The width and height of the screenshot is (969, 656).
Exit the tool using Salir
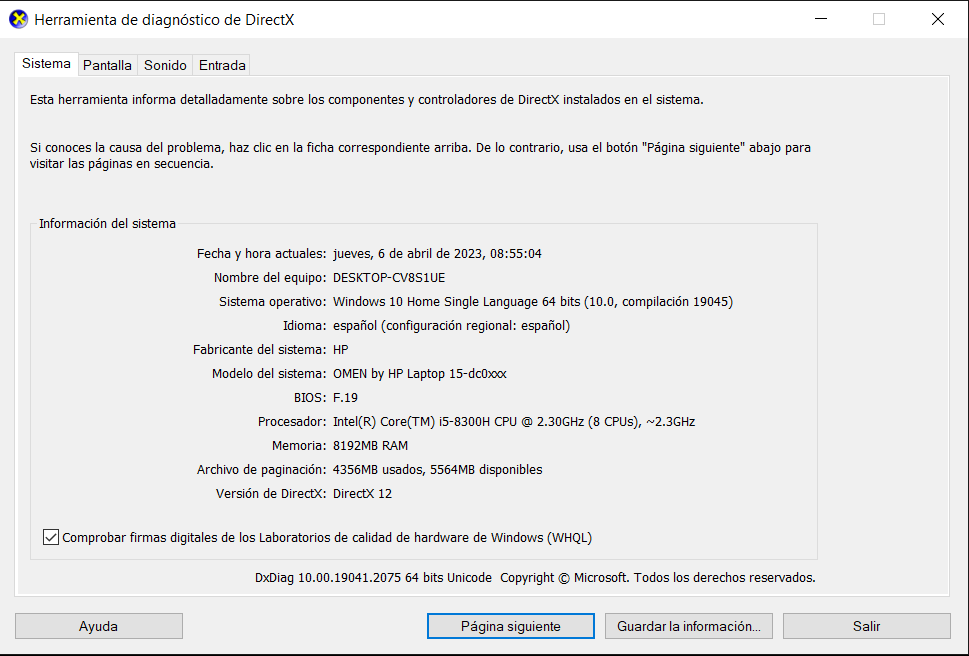[x=866, y=626]
